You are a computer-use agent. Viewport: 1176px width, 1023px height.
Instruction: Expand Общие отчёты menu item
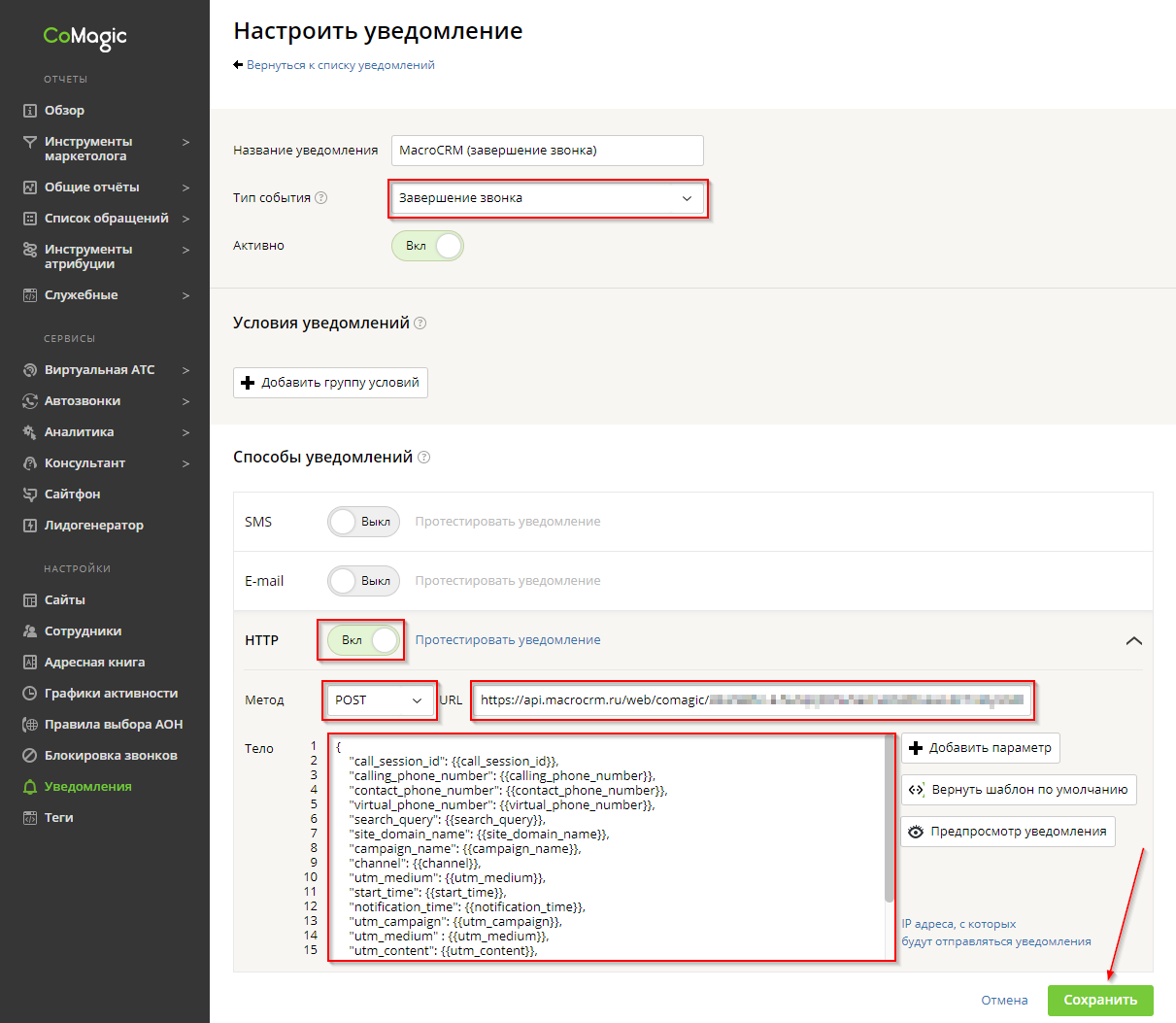[91, 188]
